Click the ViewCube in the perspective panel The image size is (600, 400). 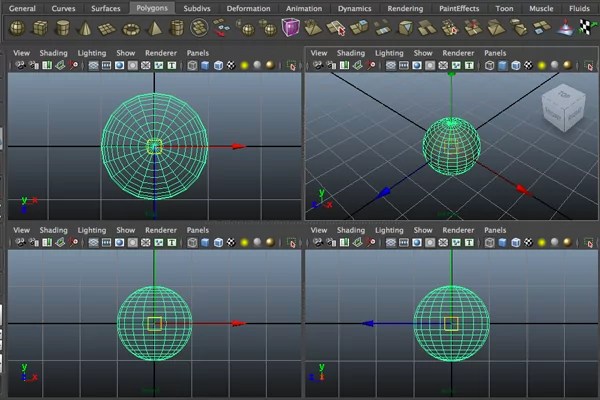coord(563,107)
